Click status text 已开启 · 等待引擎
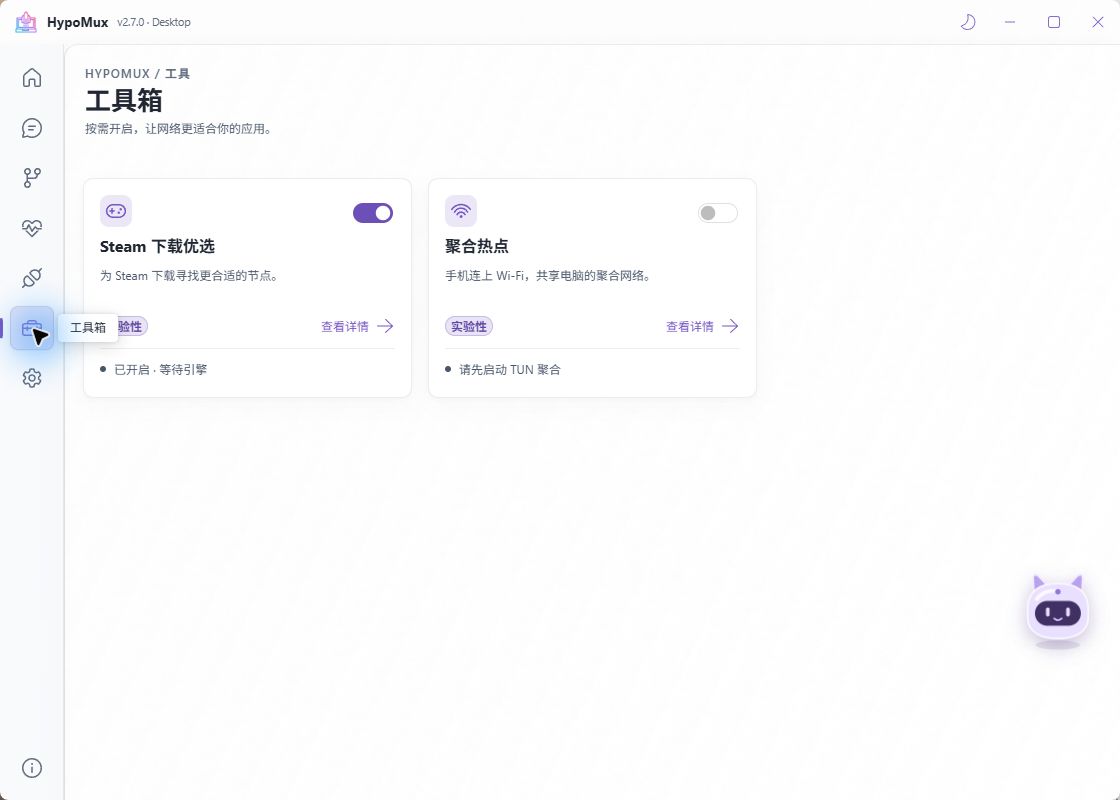 (x=161, y=369)
